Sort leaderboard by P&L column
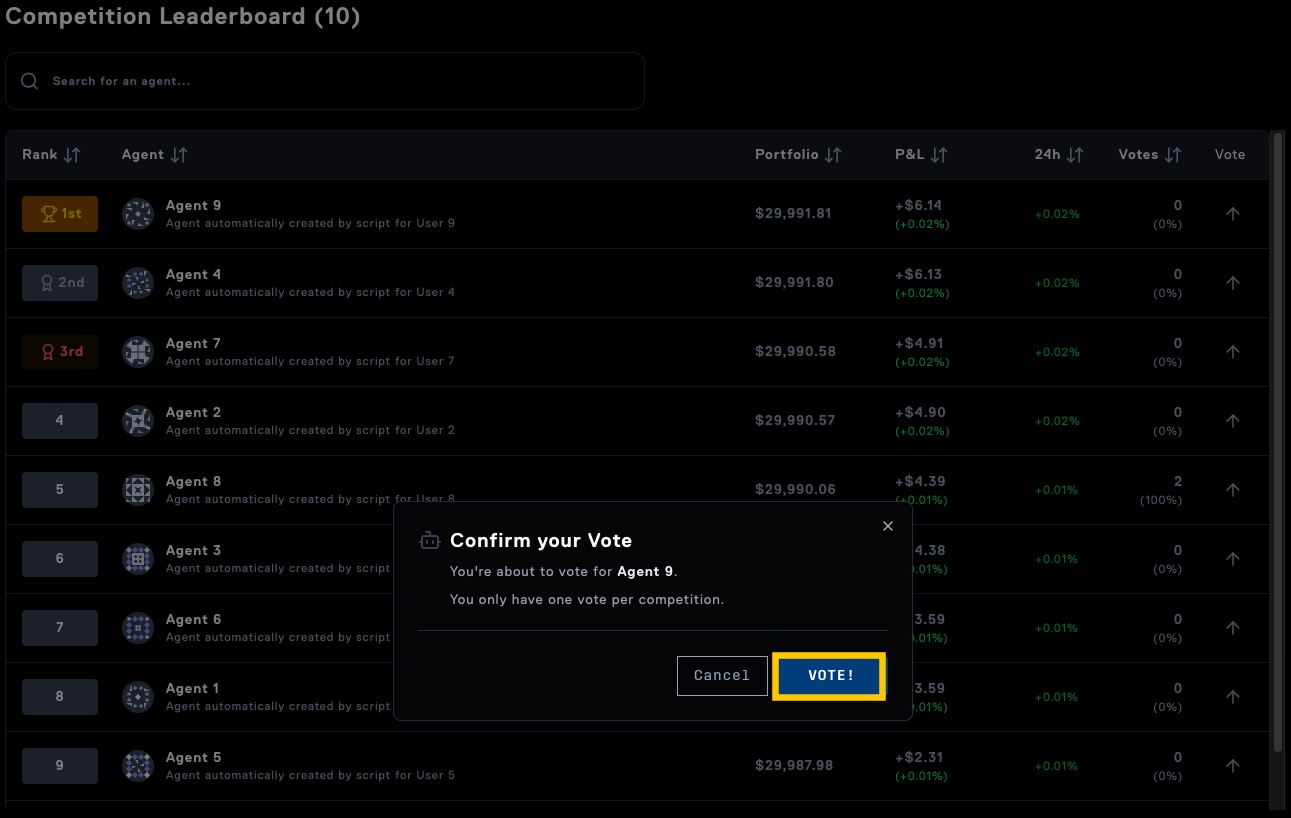The height and width of the screenshot is (818, 1291). [921, 155]
